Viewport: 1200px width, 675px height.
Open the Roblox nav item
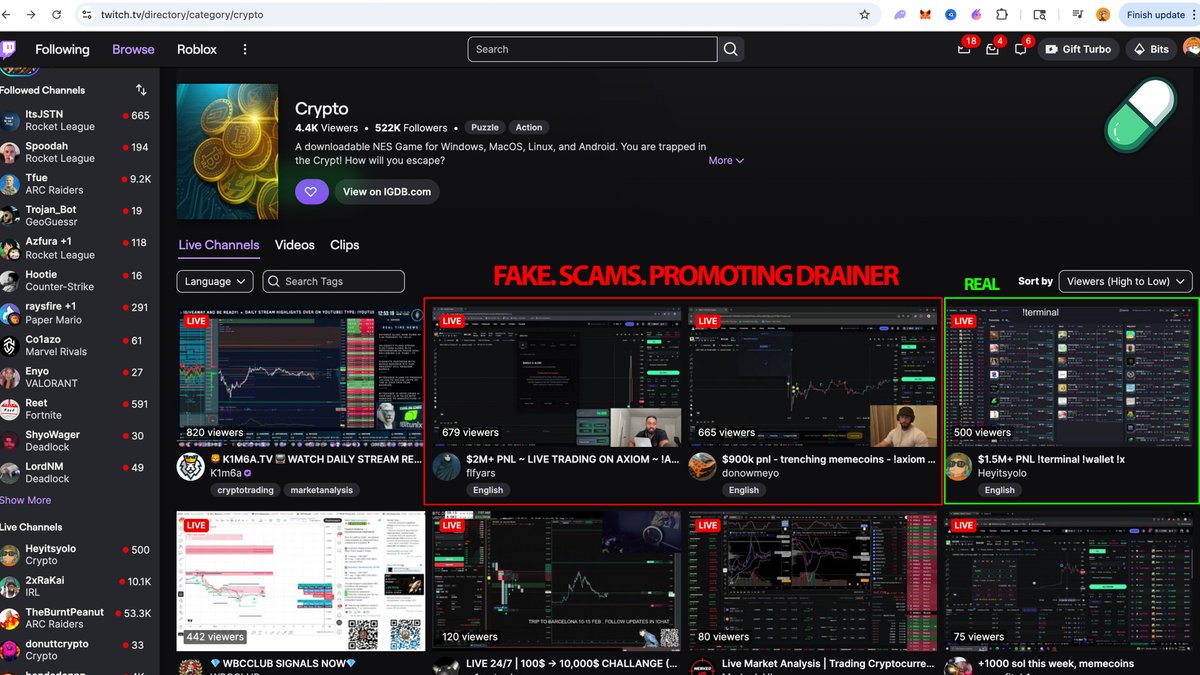(x=197, y=49)
